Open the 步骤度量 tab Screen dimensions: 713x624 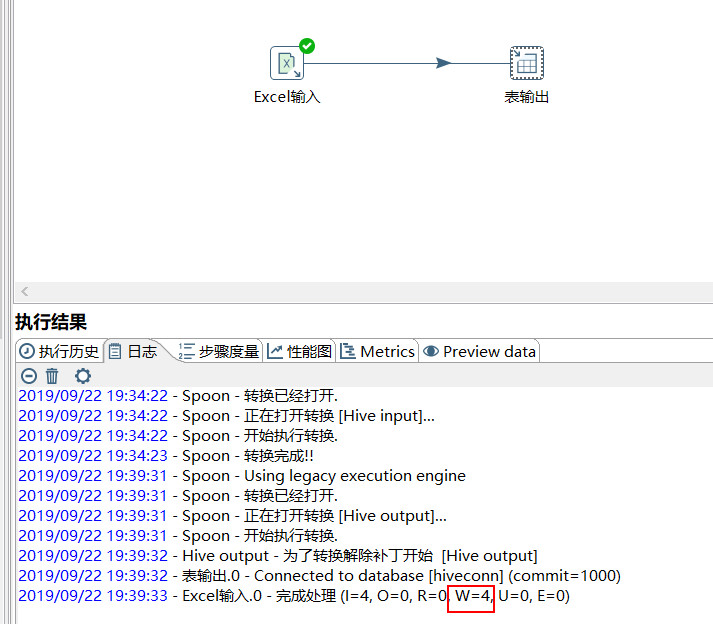pos(218,351)
